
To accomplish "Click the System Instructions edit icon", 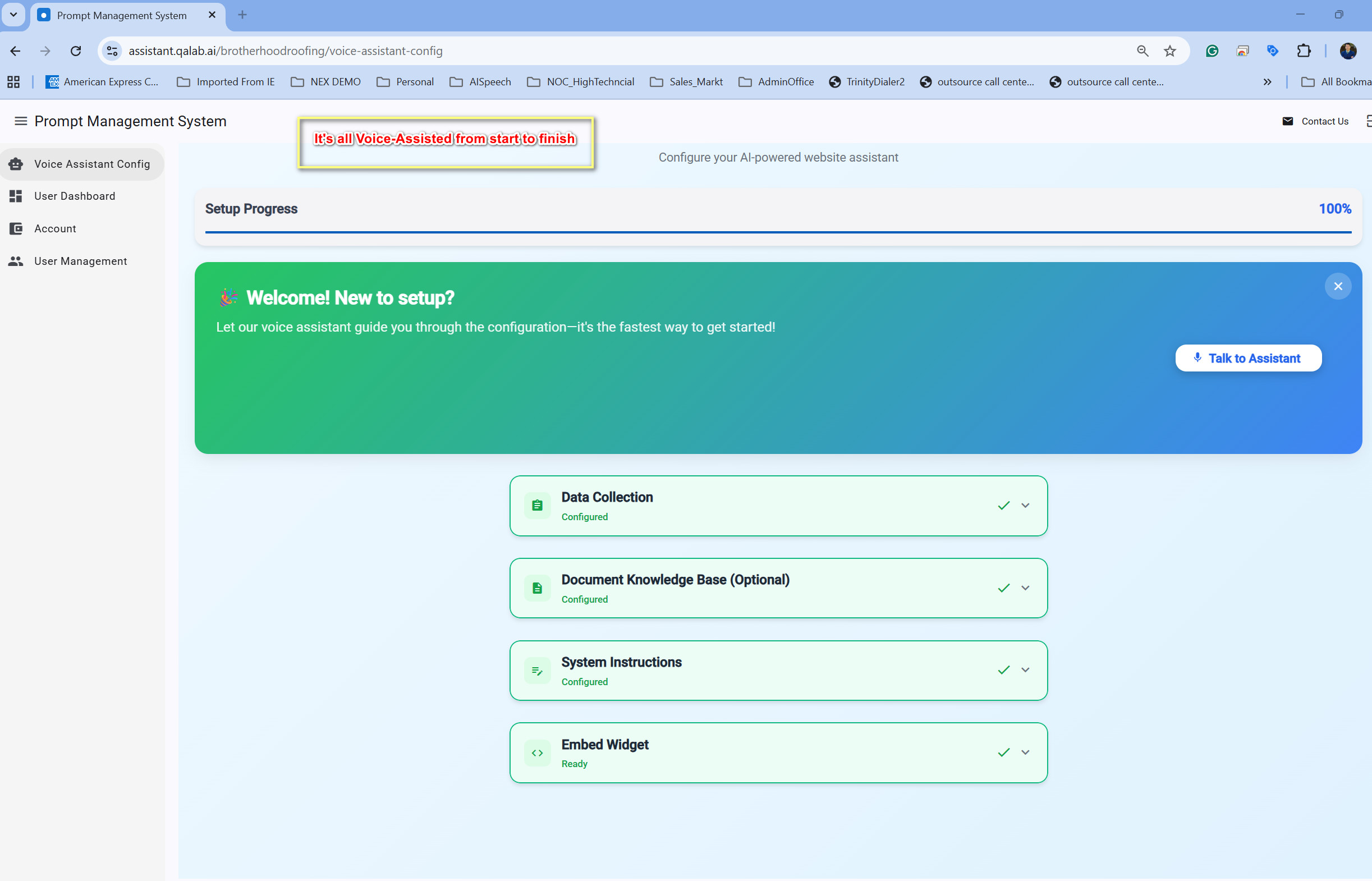I will [536, 670].
